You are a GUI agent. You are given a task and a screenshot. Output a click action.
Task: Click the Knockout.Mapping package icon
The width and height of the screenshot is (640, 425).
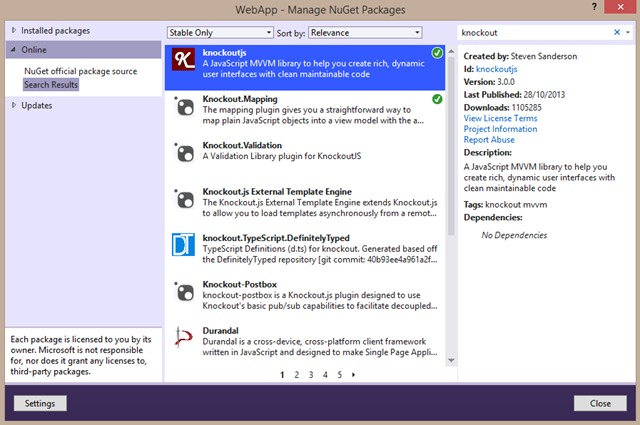184,106
